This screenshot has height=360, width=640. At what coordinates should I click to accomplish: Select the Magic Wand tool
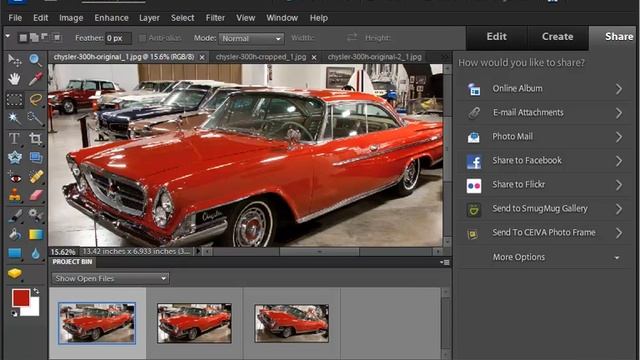tap(14, 118)
